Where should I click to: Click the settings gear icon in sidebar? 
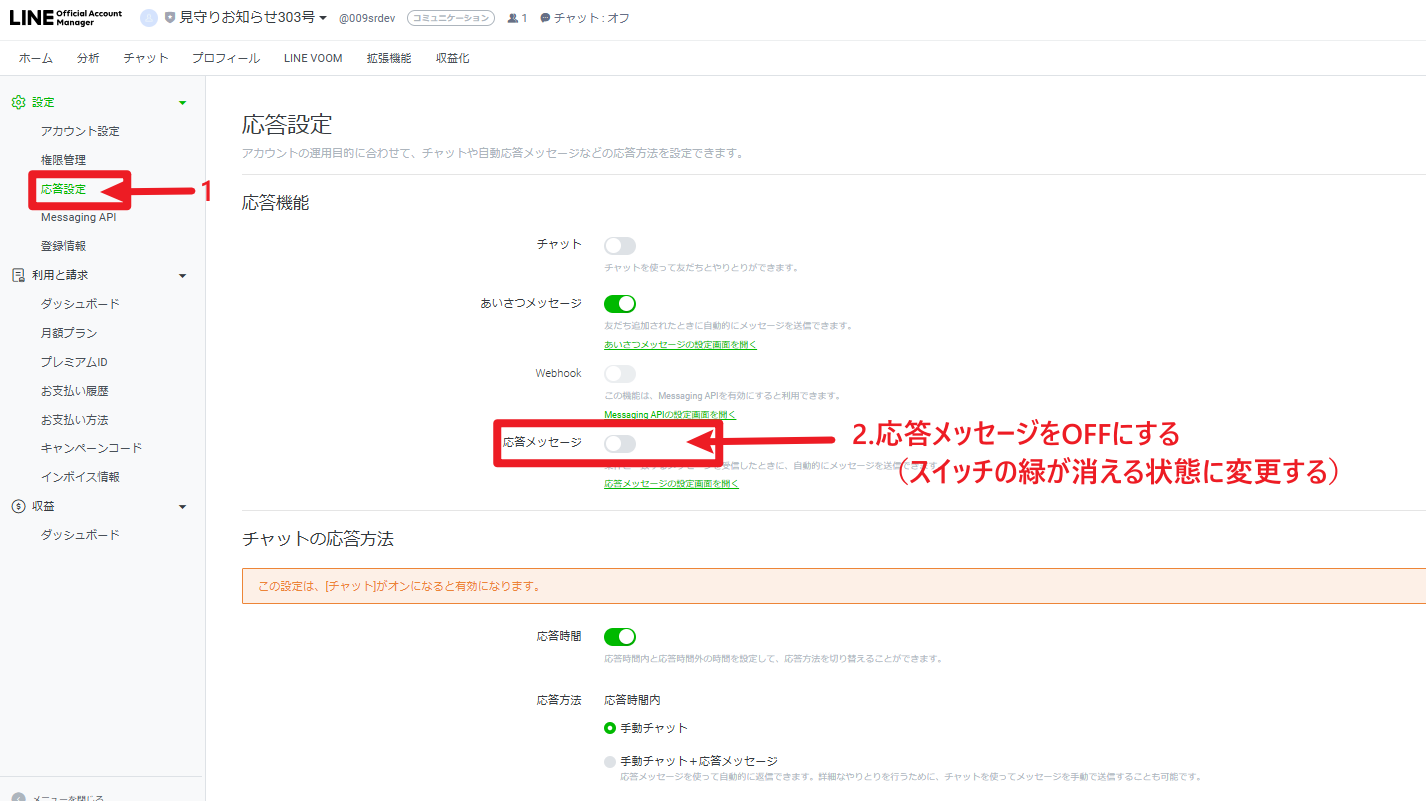(18, 102)
